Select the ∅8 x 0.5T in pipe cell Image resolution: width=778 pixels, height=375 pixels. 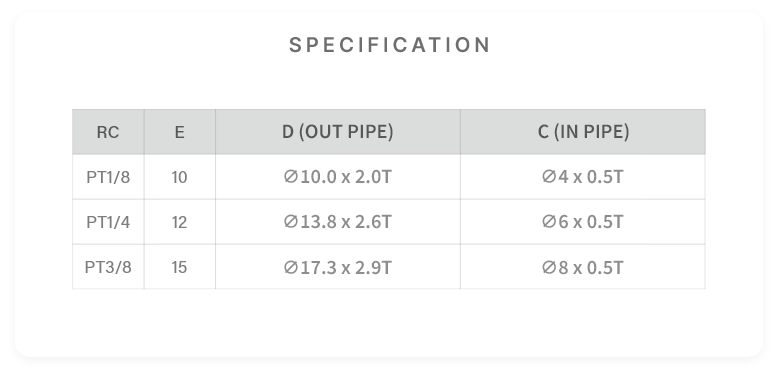583,267
